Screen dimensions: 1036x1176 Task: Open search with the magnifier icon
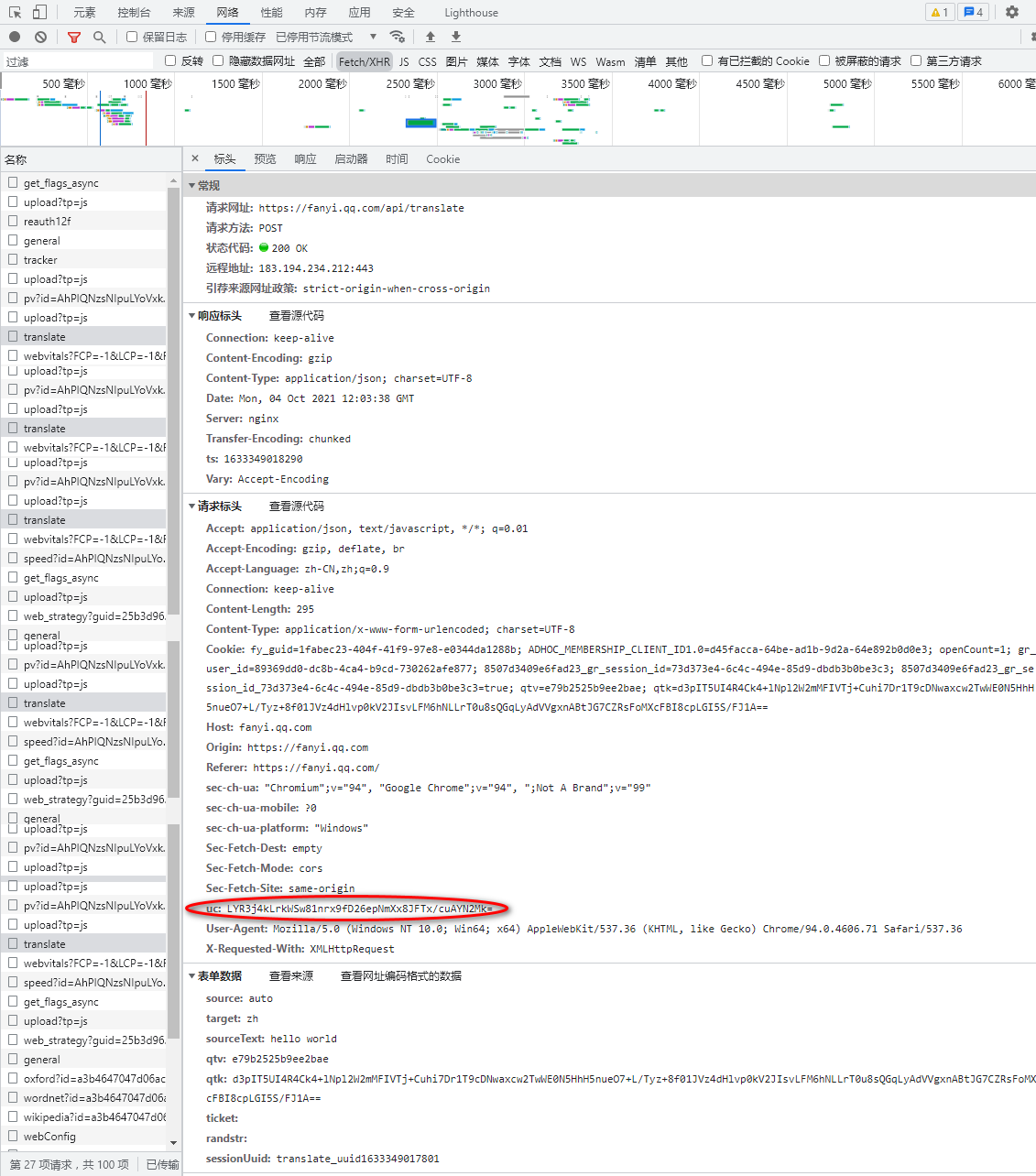tap(99, 37)
